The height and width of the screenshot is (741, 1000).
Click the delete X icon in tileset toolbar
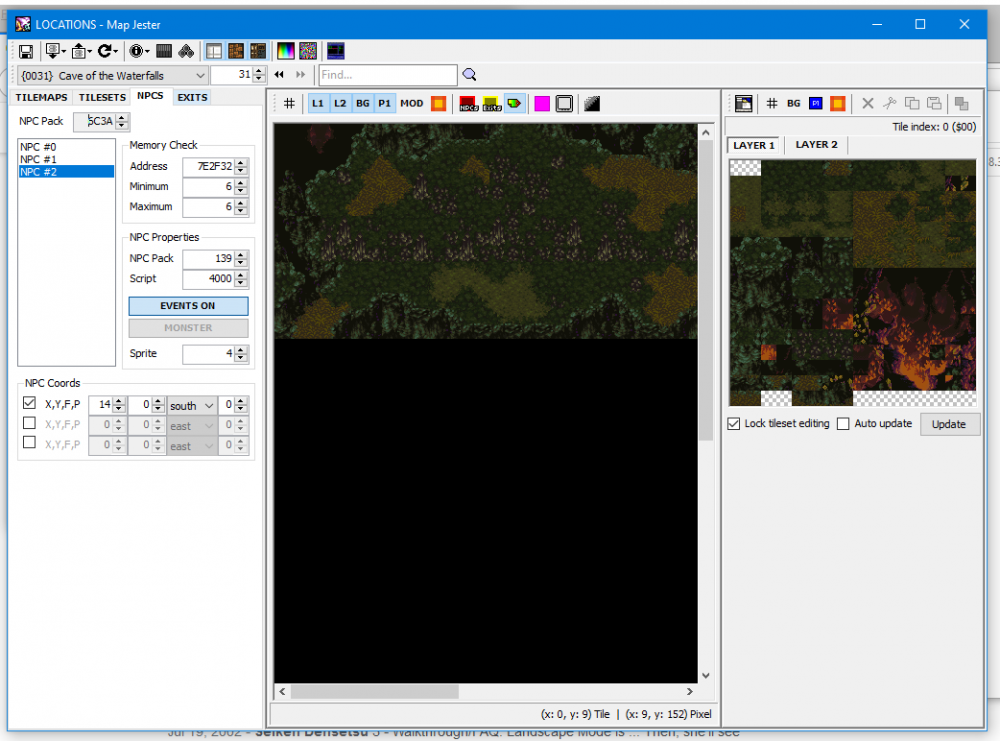click(867, 103)
